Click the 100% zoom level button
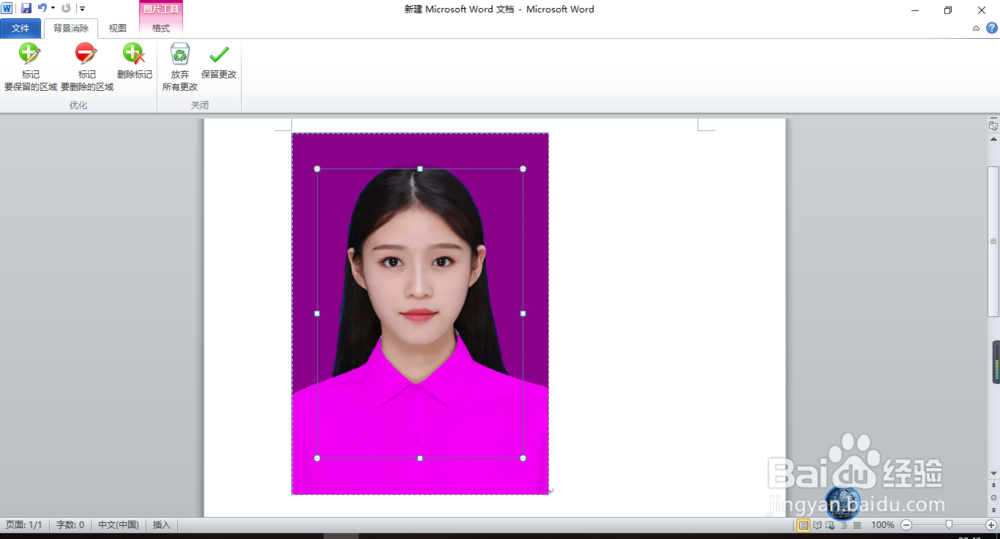The height and width of the screenshot is (539, 1000). click(883, 525)
